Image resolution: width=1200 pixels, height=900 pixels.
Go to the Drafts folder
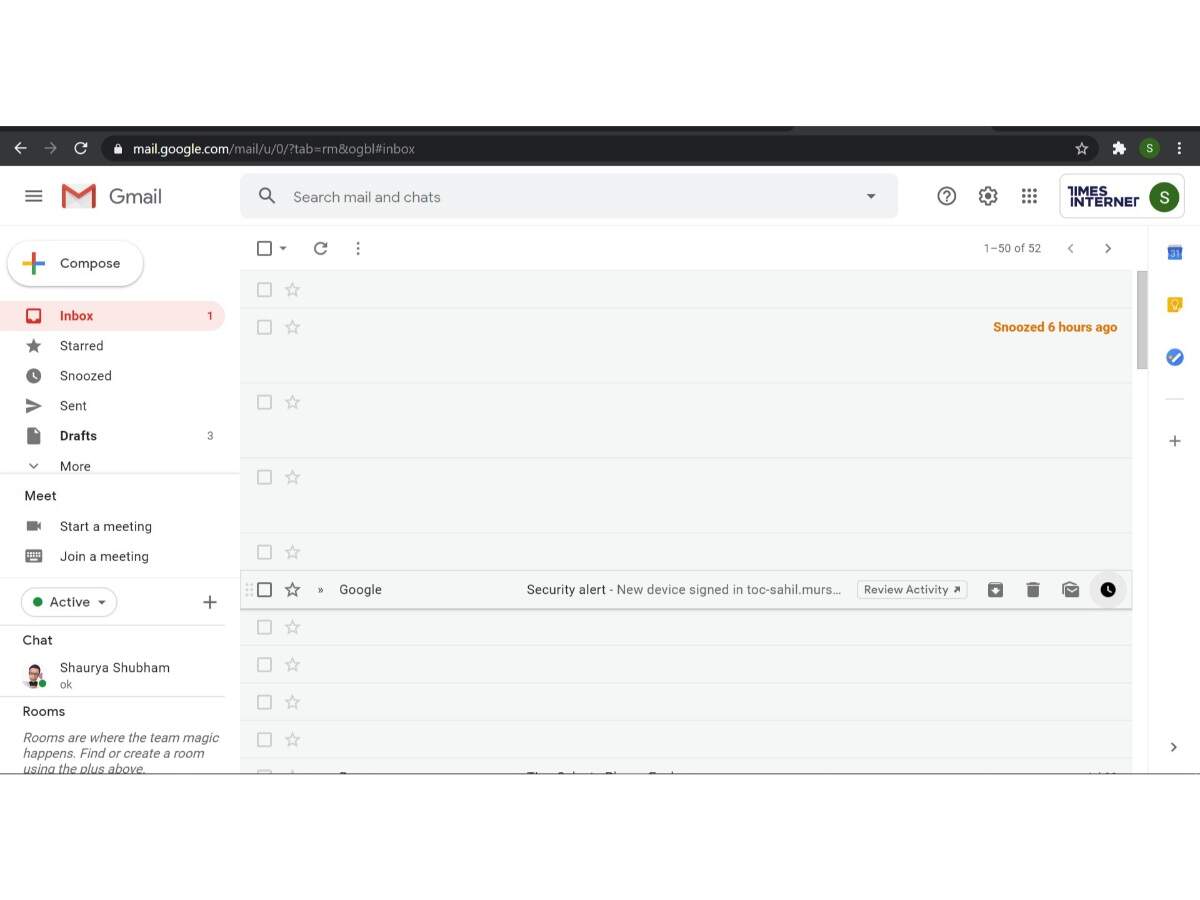point(78,436)
